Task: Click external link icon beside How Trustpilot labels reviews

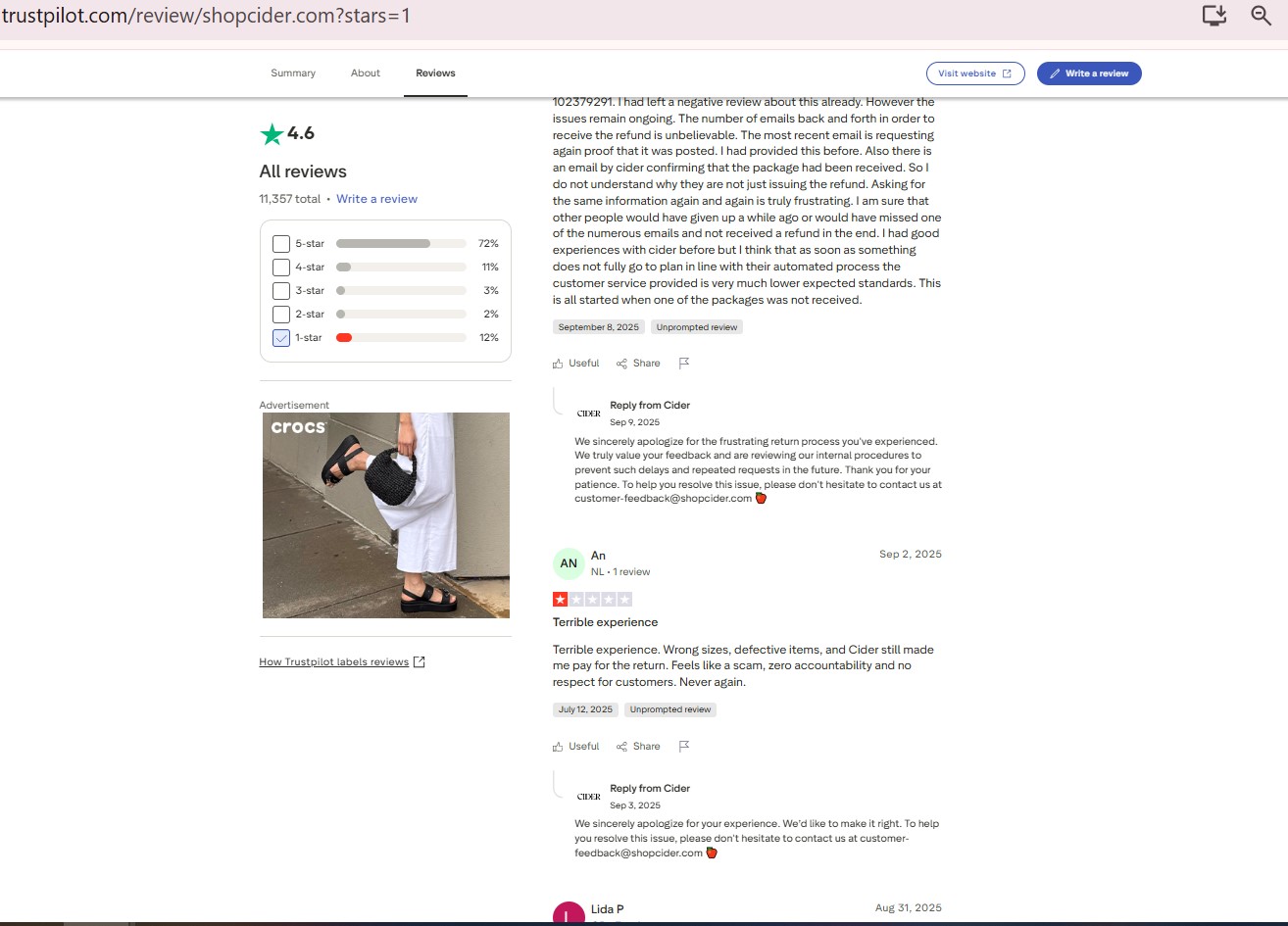Action: [x=420, y=661]
